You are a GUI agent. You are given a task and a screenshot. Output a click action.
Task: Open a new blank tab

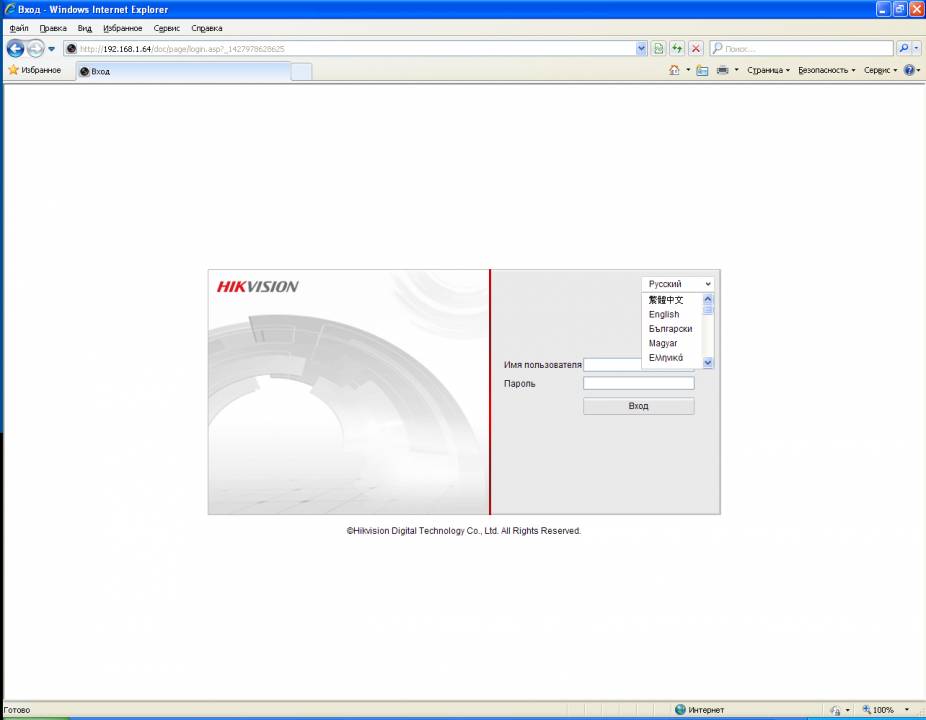(x=301, y=71)
